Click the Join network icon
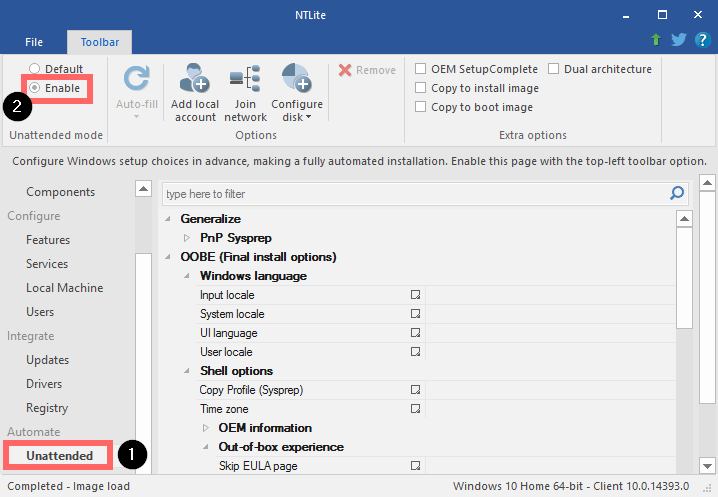The image size is (718, 497). tap(245, 78)
